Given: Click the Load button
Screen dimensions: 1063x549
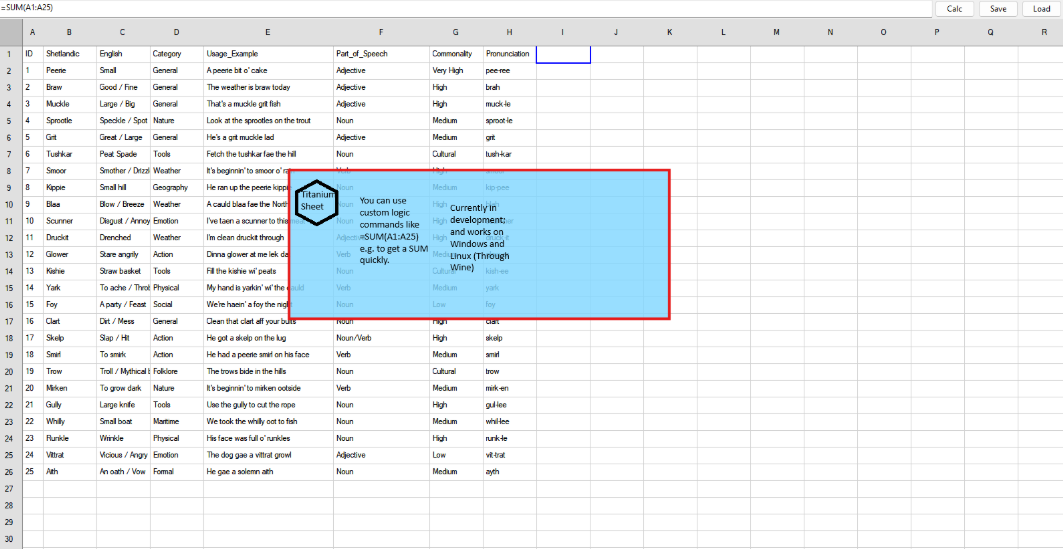Looking at the screenshot, I should point(1041,9).
